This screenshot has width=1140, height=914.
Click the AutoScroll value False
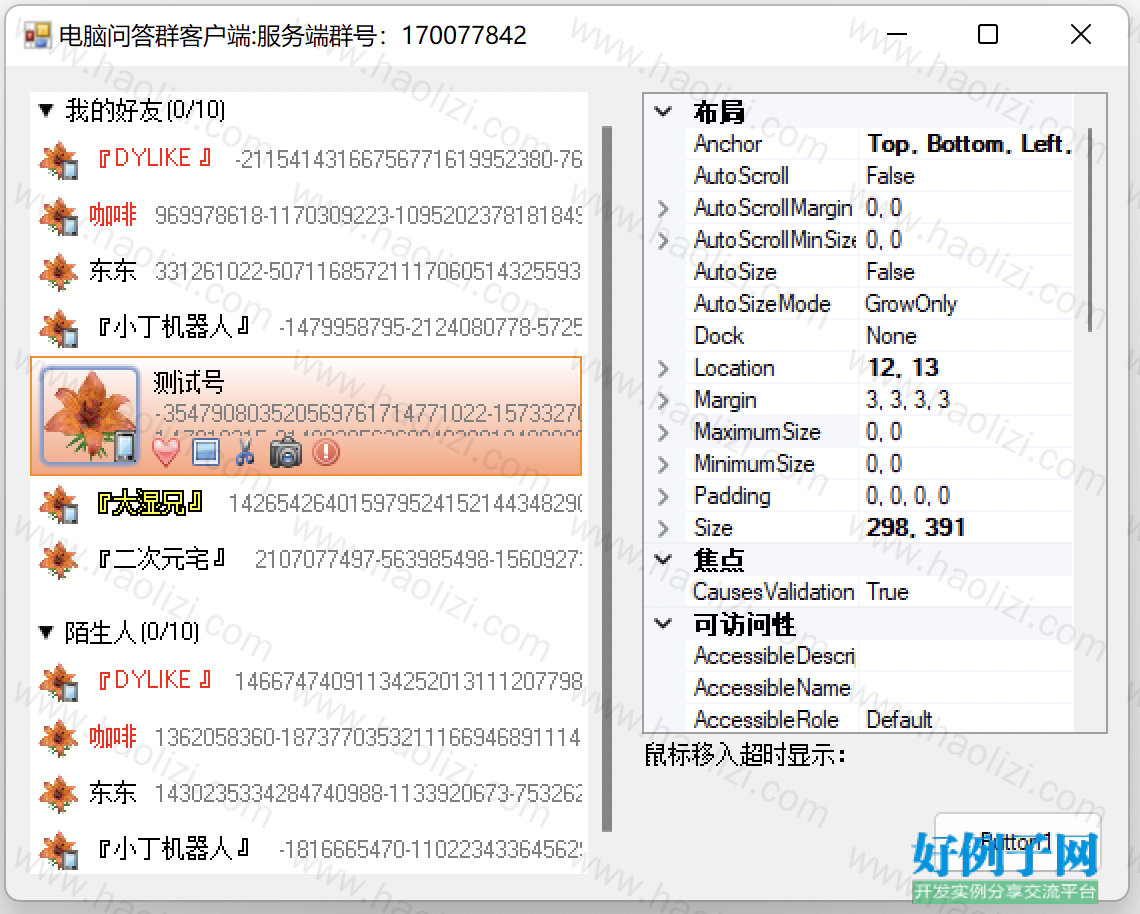891,176
